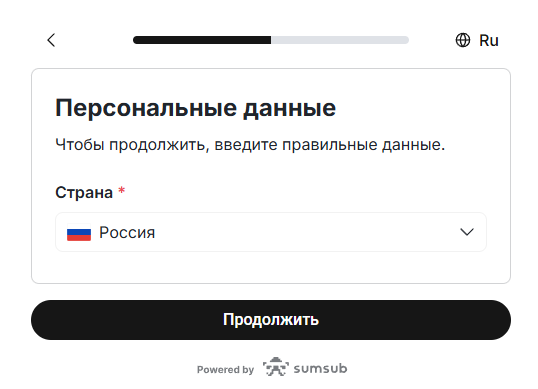Expand the country list with the chevron arrow
Screen dimensions: 538x389
(x=467, y=232)
